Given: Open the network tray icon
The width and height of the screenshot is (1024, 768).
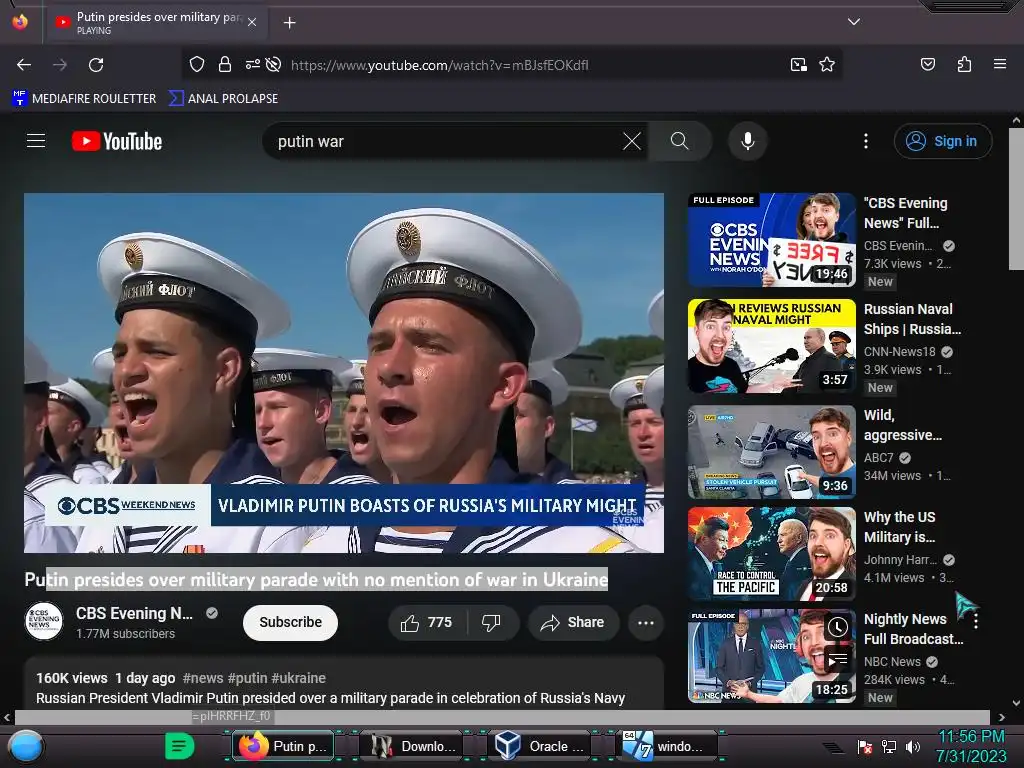Looking at the screenshot, I should (x=888, y=746).
